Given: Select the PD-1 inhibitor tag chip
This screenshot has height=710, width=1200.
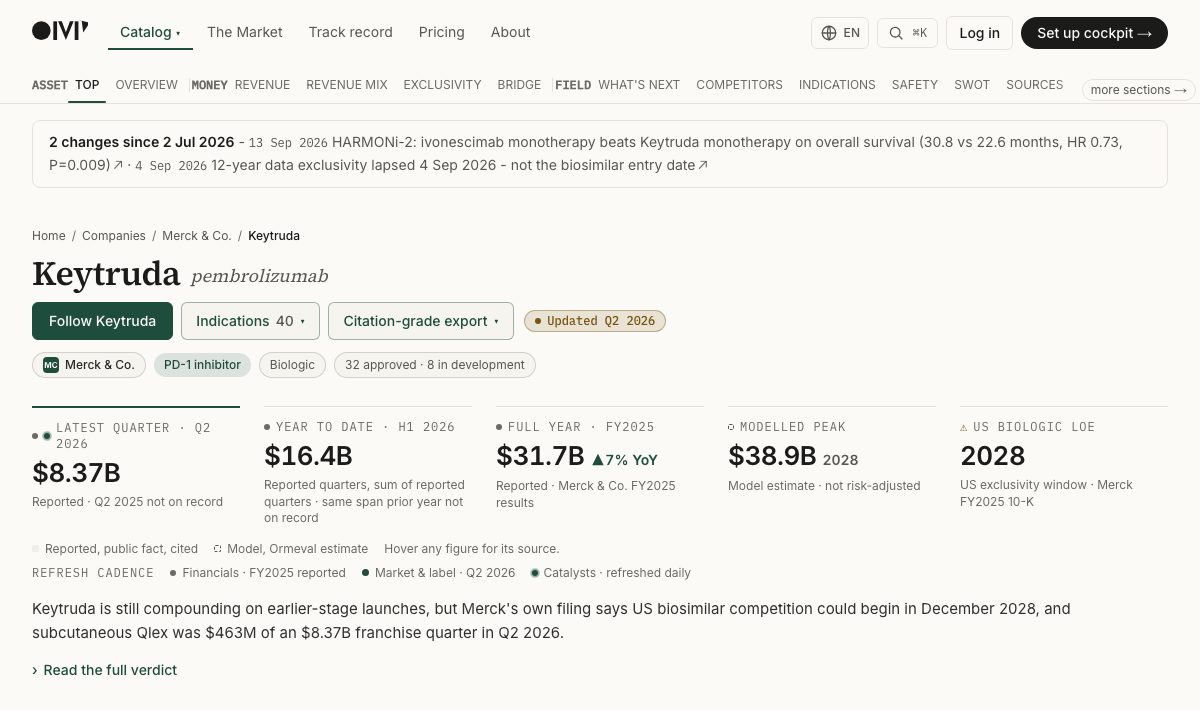Looking at the screenshot, I should 203,365.
